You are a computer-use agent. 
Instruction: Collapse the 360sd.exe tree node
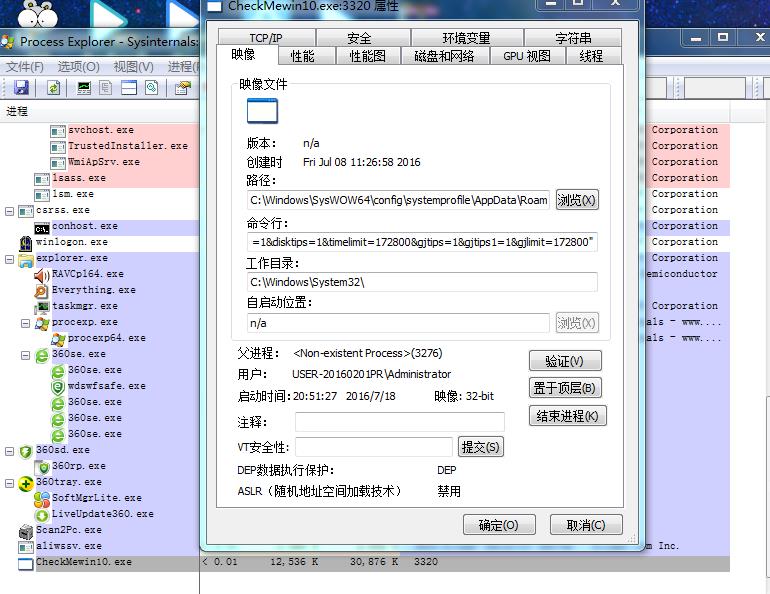(x=9, y=451)
